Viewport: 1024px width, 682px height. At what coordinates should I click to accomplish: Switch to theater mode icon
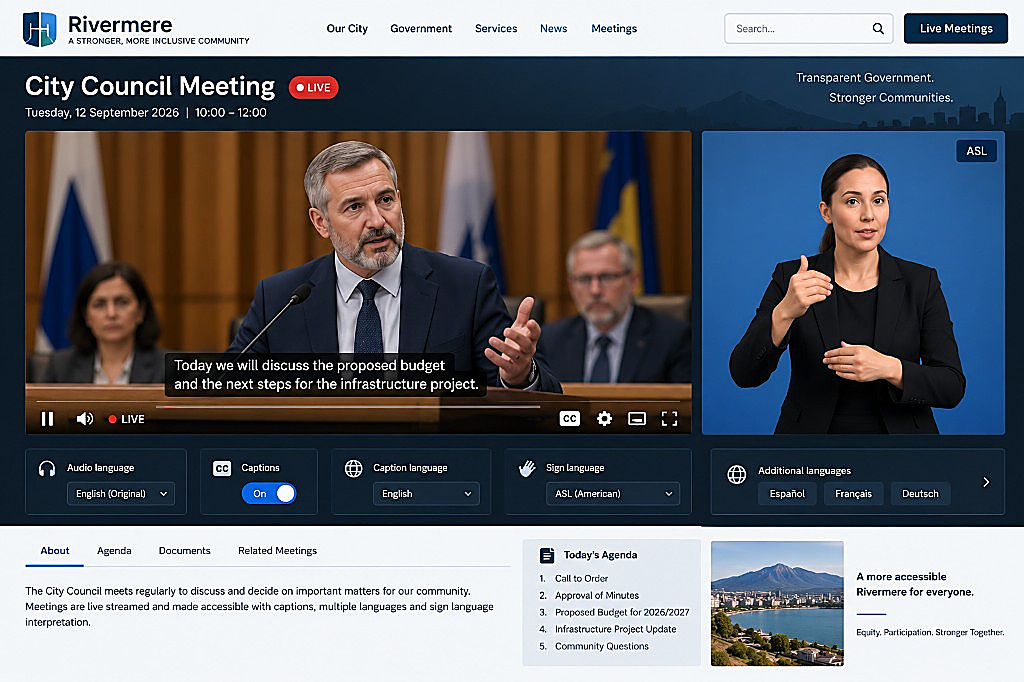point(637,419)
